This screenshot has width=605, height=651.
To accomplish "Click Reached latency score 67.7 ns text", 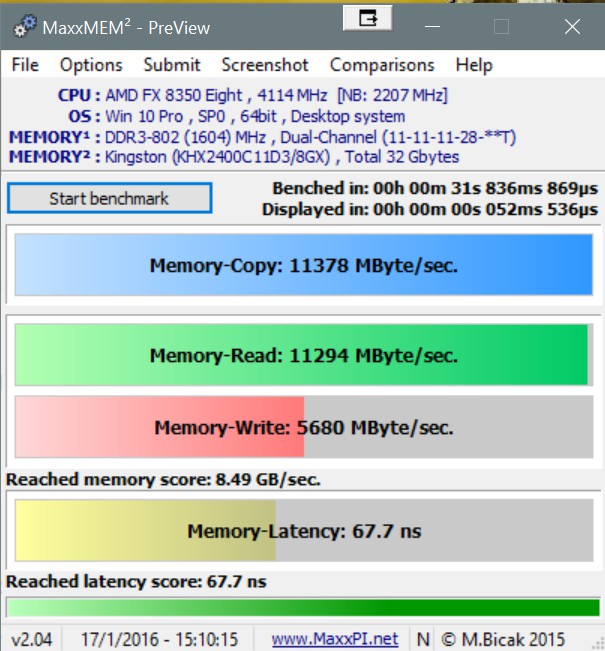I will 136,582.
